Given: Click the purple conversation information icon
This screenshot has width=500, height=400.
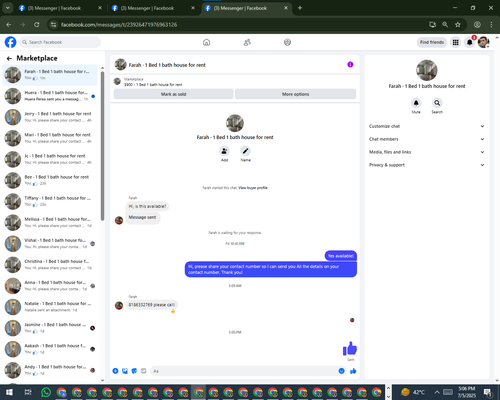Looking at the screenshot, I should [x=350, y=64].
